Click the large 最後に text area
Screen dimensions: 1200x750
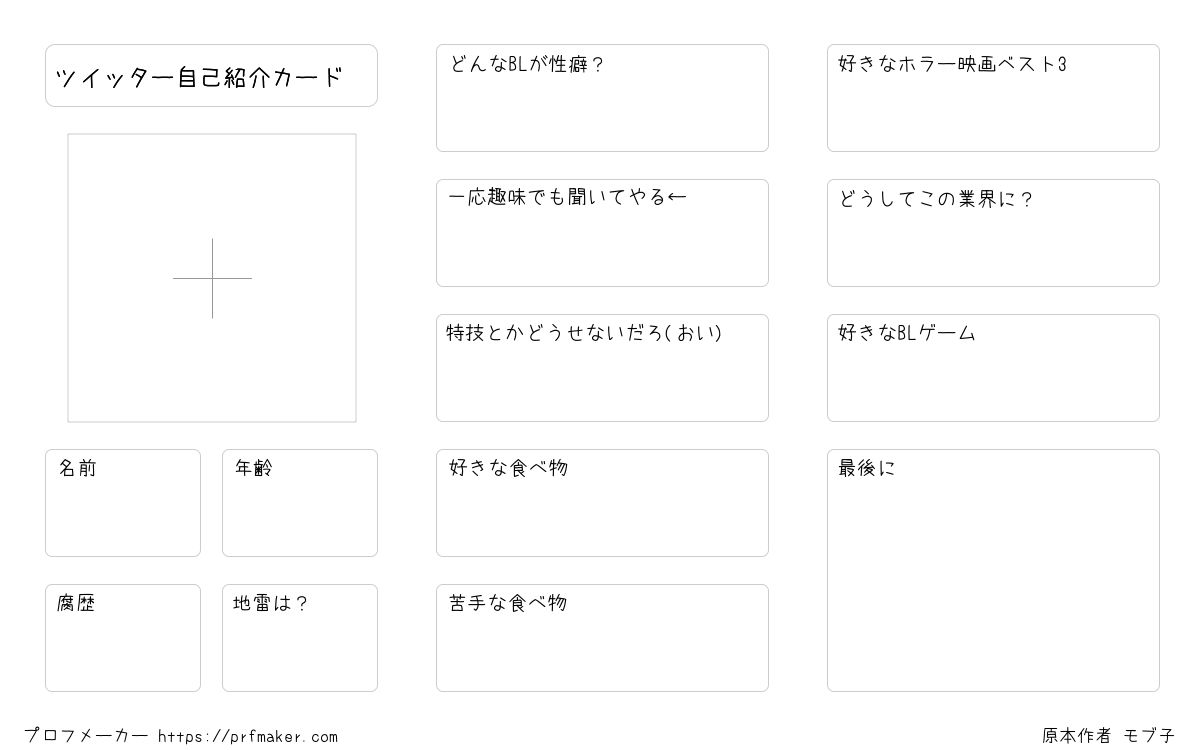click(x=993, y=570)
